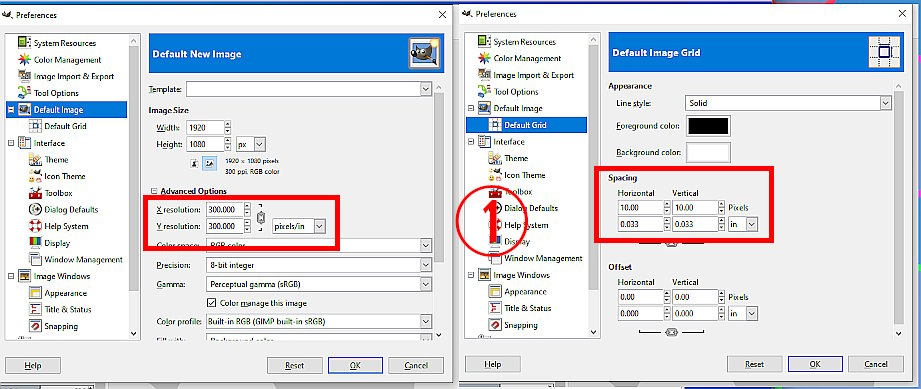
Task: Click Color Management icon in left Preferences window
Action: pyautogui.click(x=24, y=59)
